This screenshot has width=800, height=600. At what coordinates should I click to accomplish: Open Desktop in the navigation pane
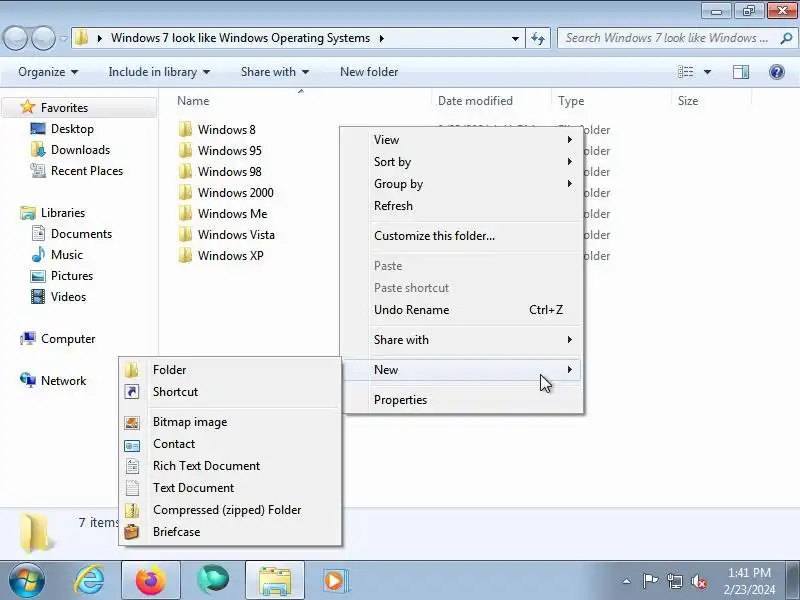72,129
